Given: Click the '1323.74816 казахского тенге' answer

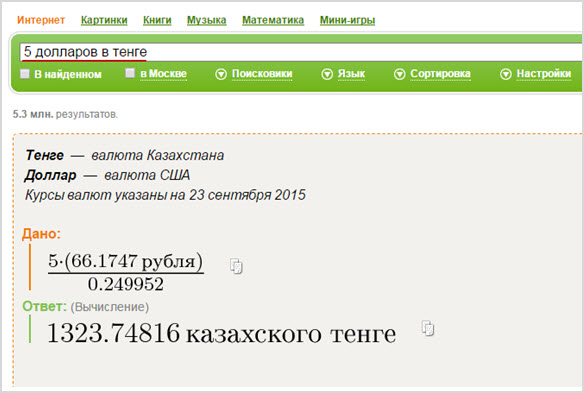Looking at the screenshot, I should 222,333.
